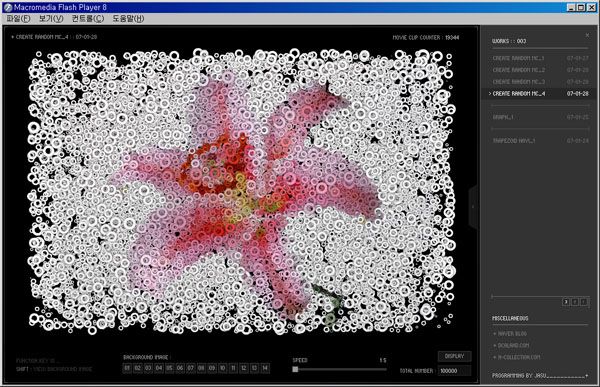Select background image 10
600x387 pixels.
click(223, 368)
